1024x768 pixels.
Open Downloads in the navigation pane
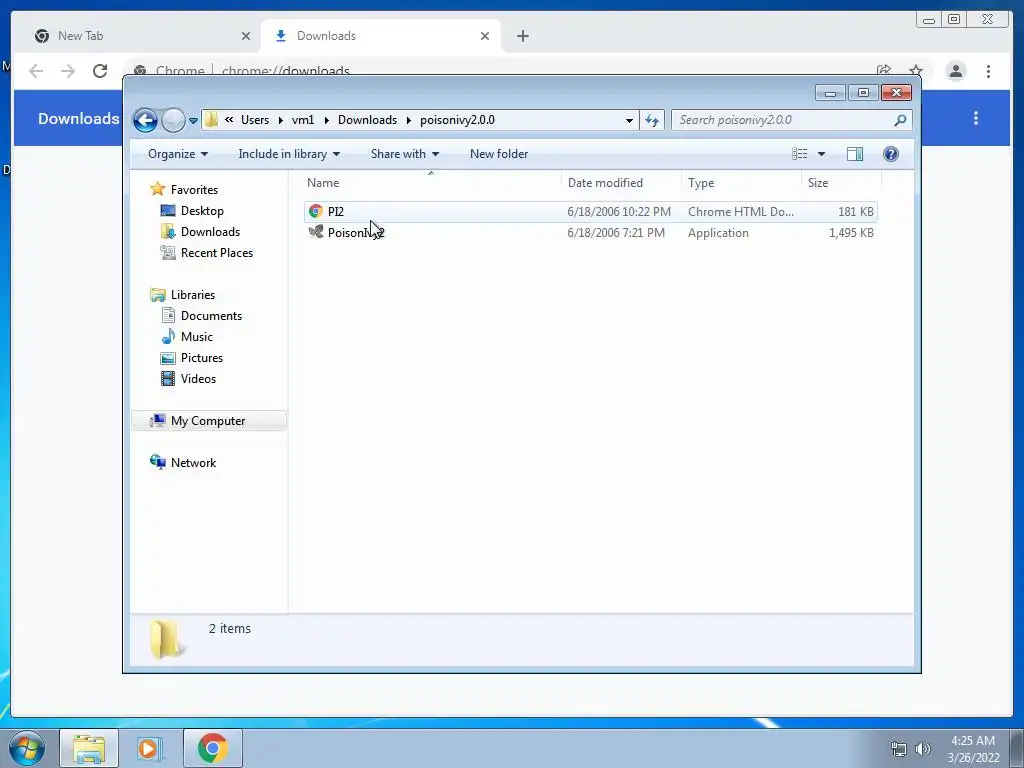pos(210,232)
